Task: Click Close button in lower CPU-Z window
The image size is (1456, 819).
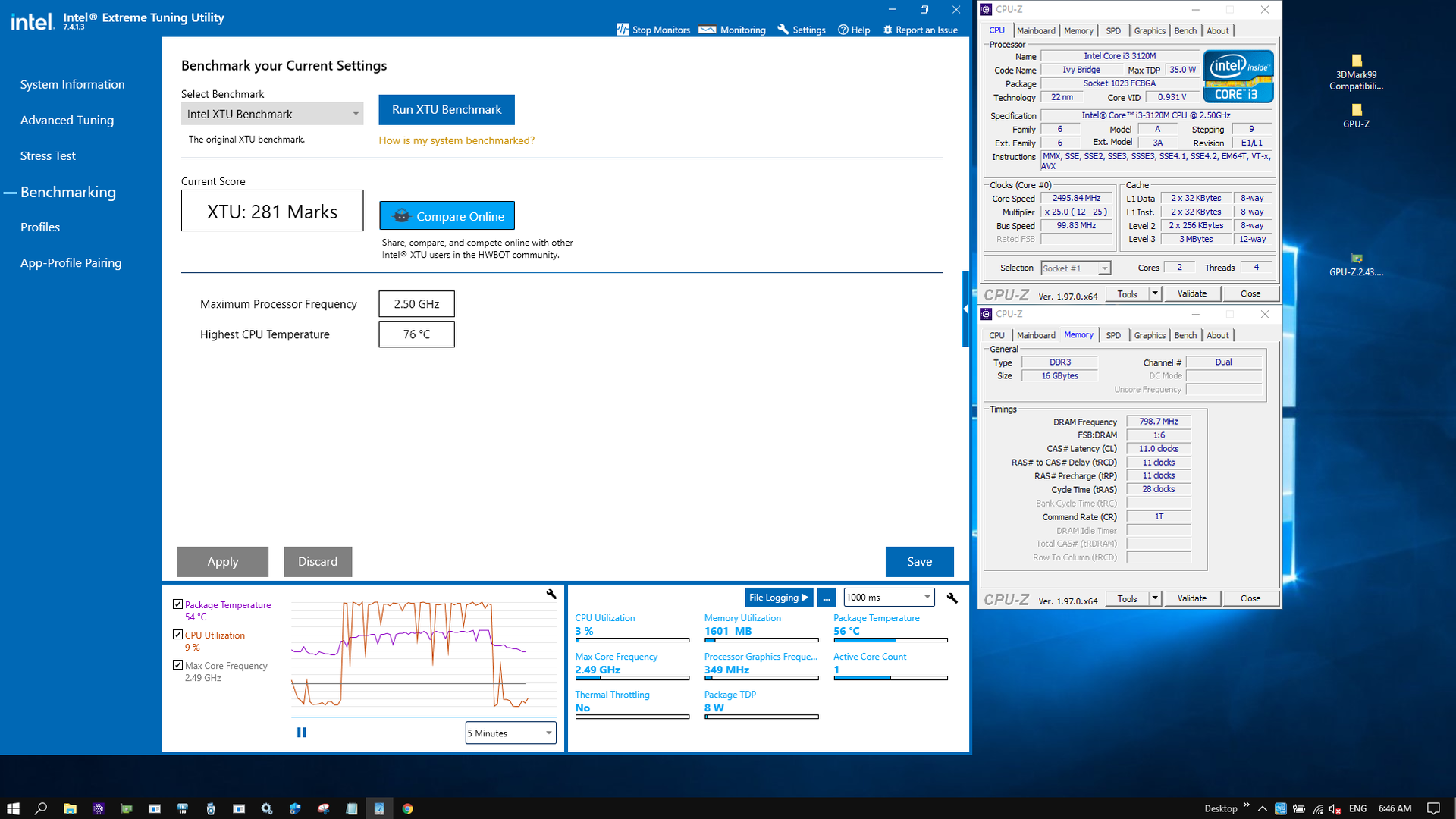Action: (x=1250, y=598)
